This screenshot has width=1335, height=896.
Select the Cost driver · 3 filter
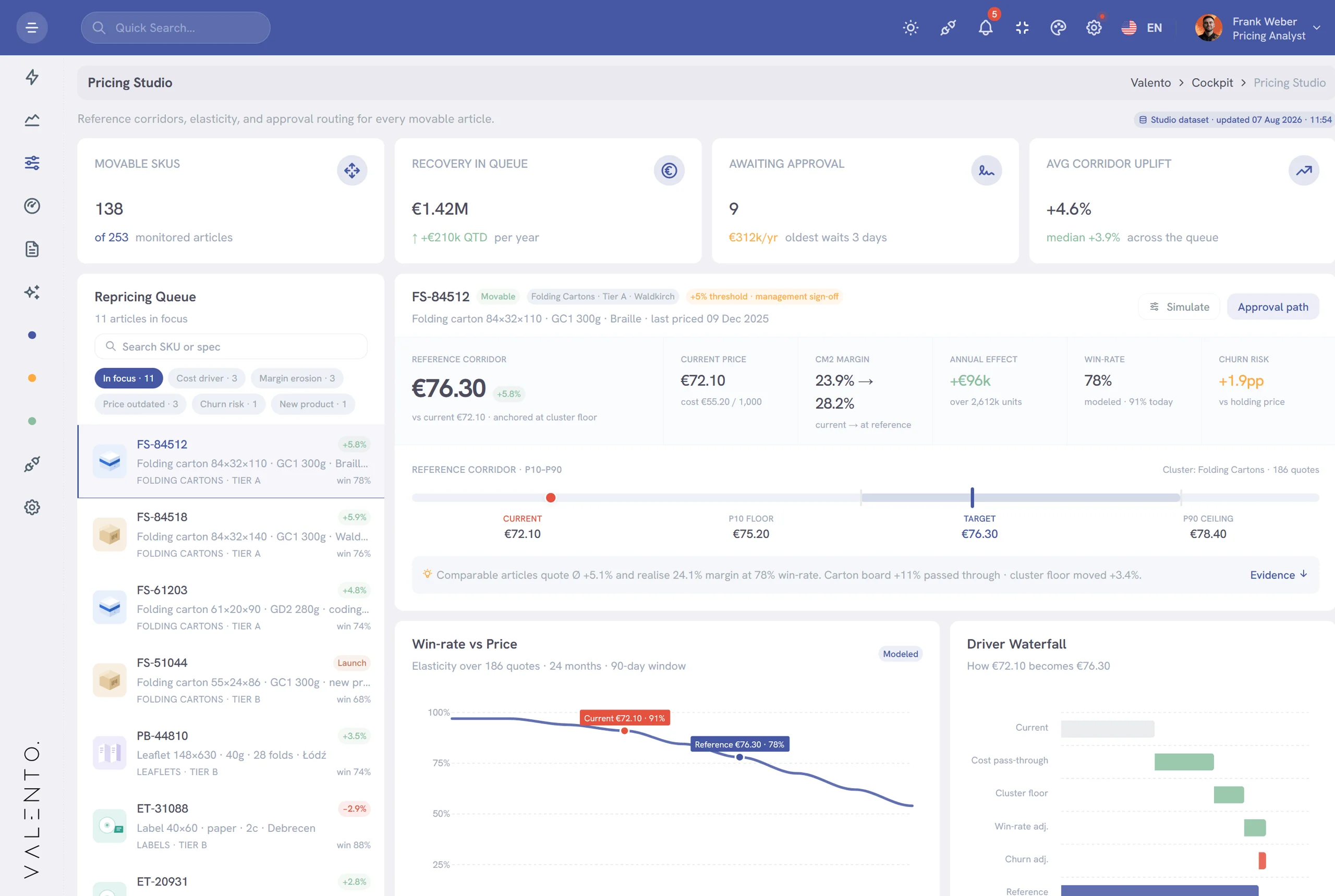207,378
